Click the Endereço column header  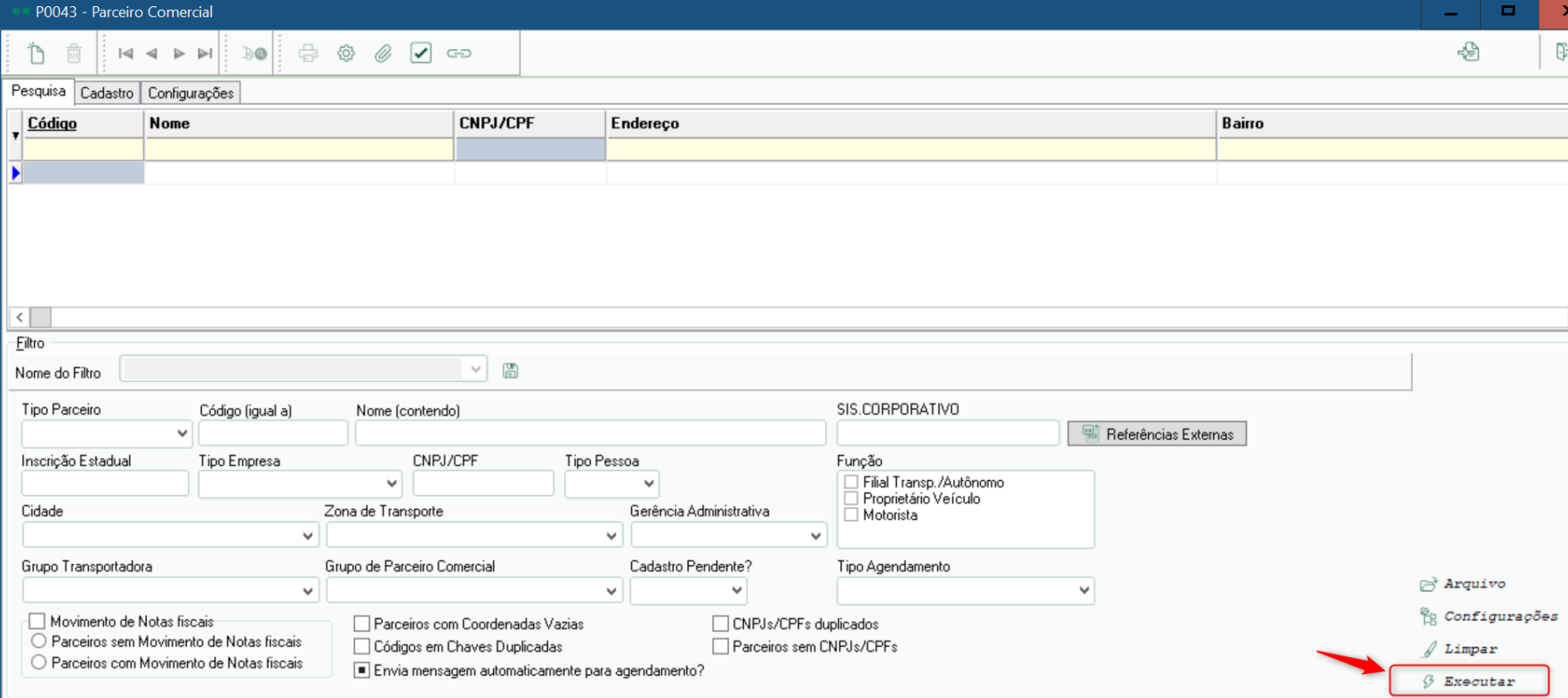[x=911, y=123]
